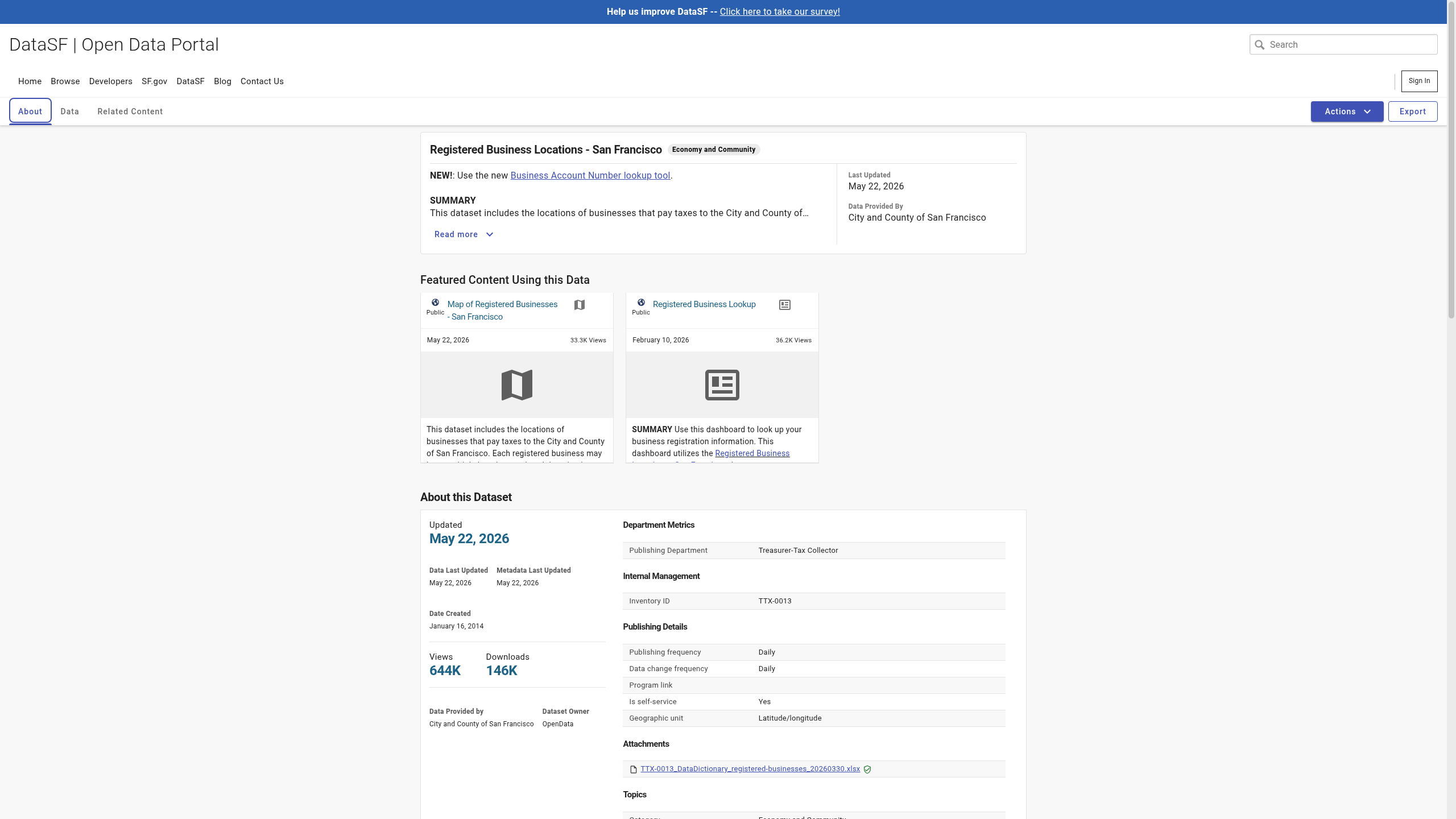Click the magnifier icon in the search box

(x=1259, y=45)
